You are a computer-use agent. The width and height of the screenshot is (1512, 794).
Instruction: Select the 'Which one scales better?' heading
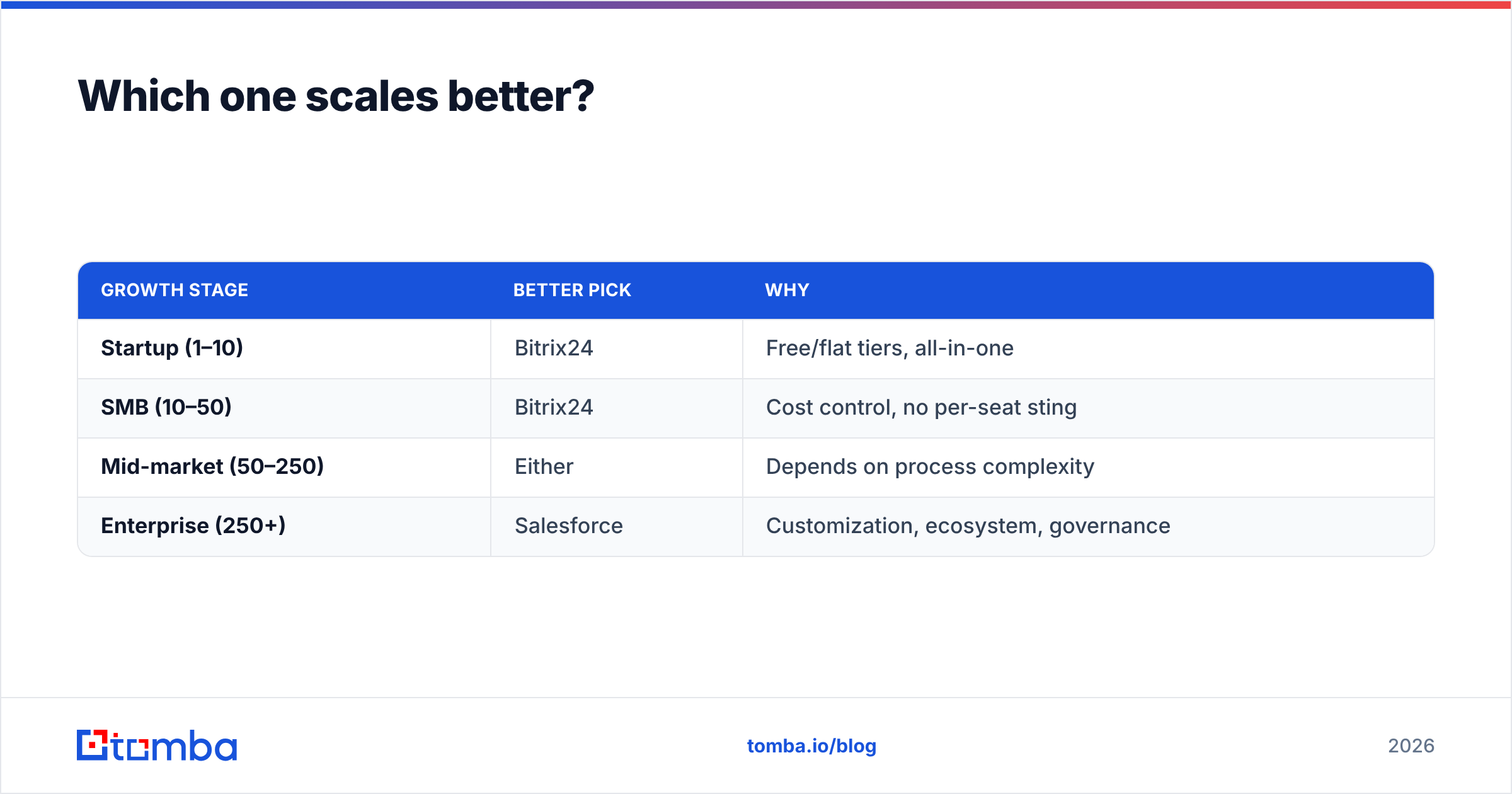click(x=336, y=96)
